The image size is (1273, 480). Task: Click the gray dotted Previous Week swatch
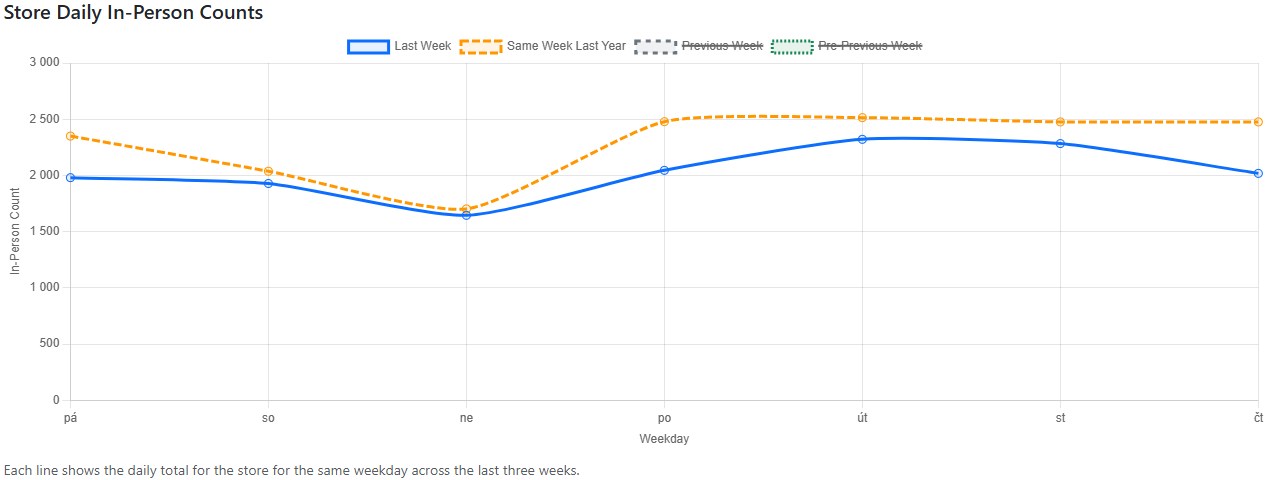[x=655, y=46]
